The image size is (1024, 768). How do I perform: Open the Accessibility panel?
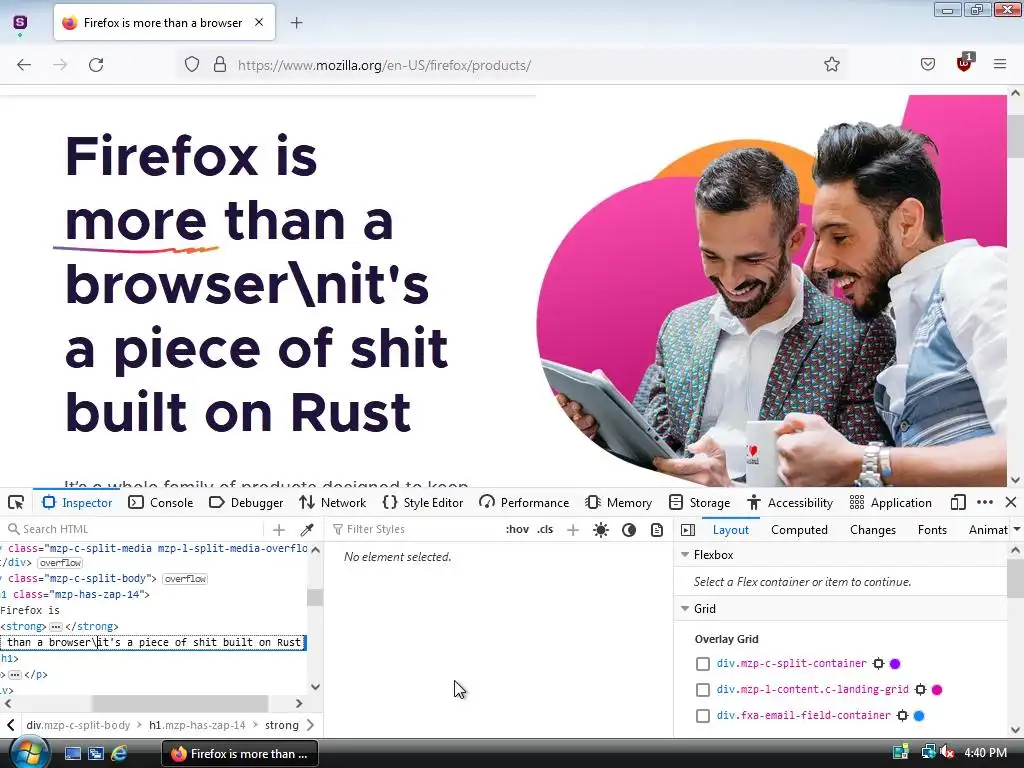pyautogui.click(x=790, y=502)
